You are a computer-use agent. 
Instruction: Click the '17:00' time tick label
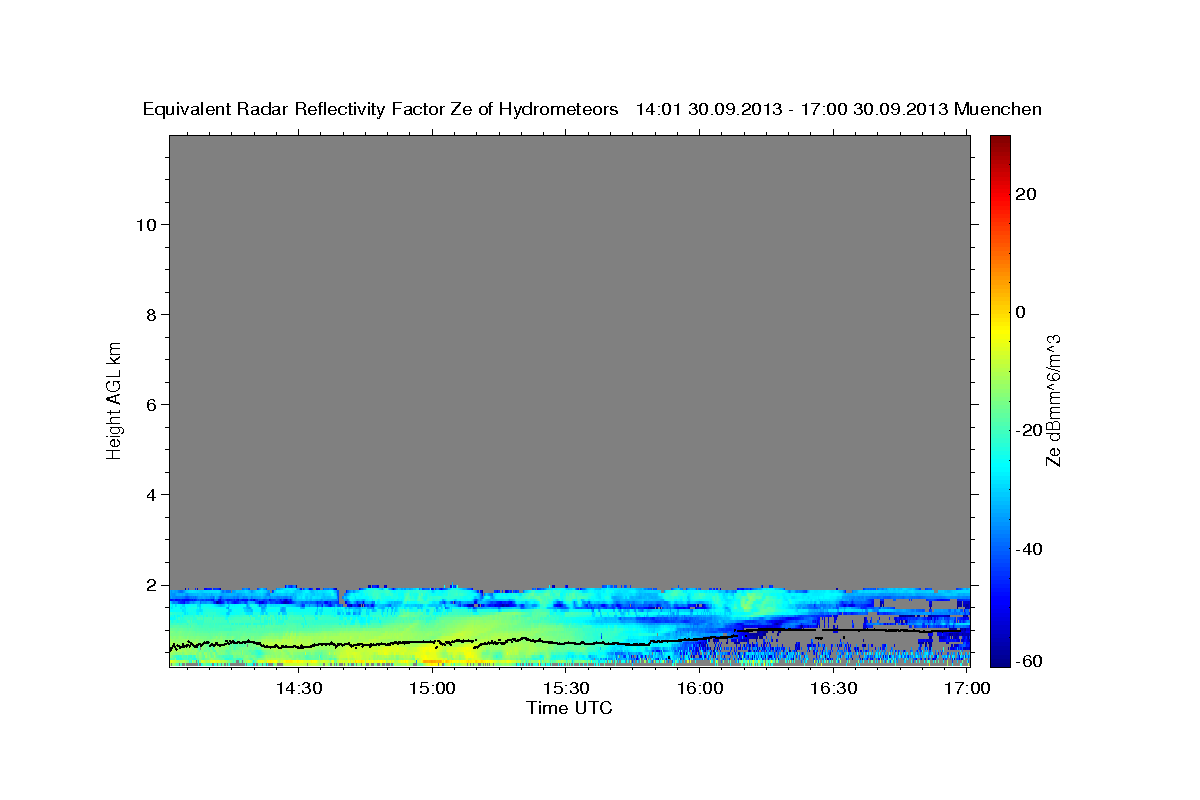pos(966,688)
